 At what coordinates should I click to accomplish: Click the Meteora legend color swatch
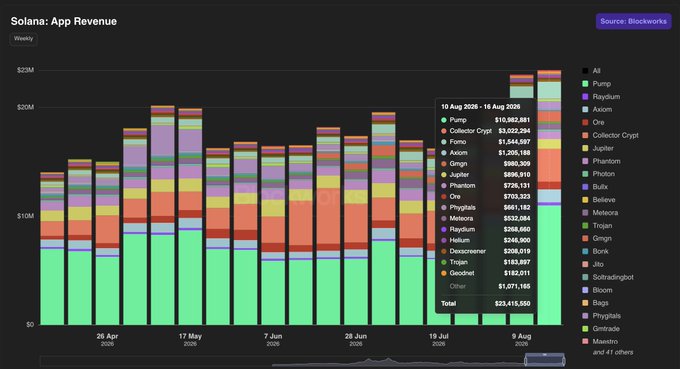[585, 213]
